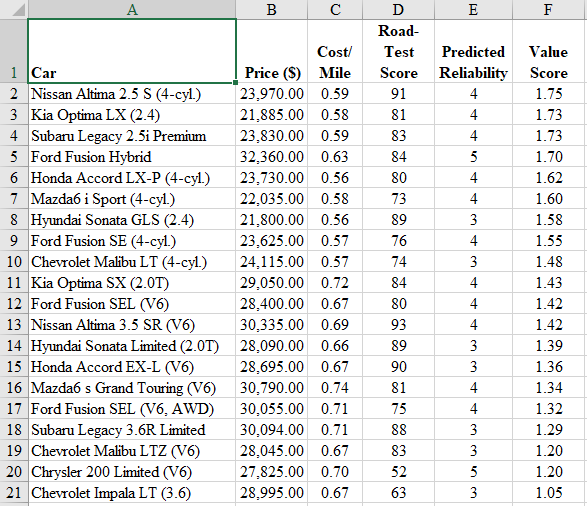Image resolution: width=587 pixels, height=506 pixels.
Task: Click Cost/Mile value 0.70
Action: click(x=335, y=472)
